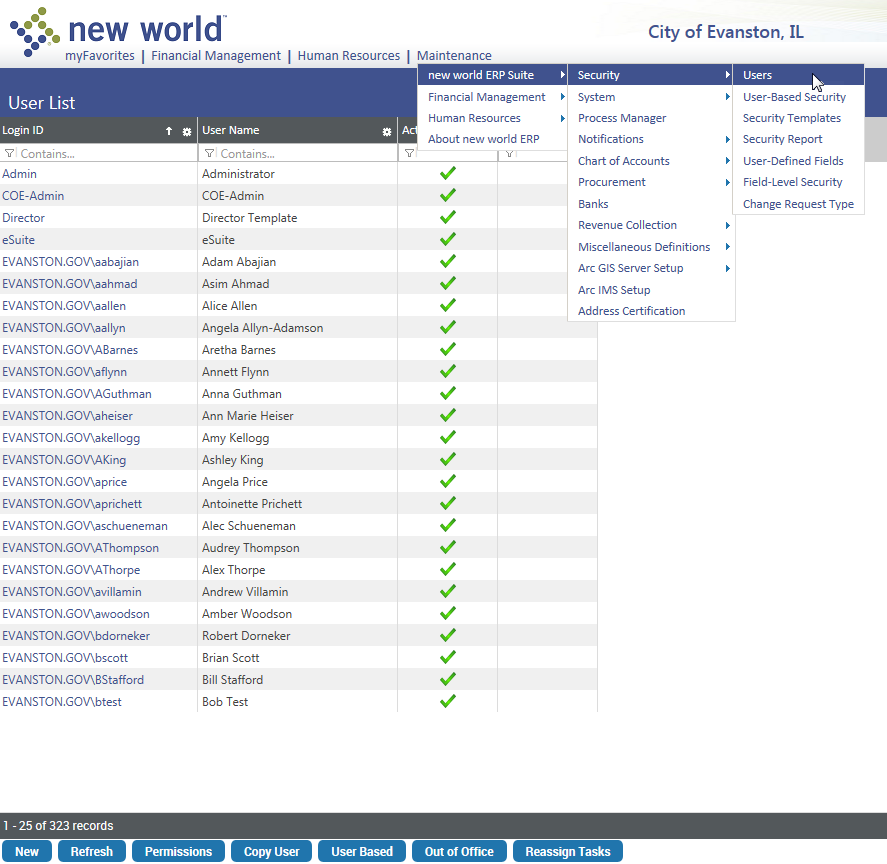Click the filter funnel on Login ID column

click(9, 153)
